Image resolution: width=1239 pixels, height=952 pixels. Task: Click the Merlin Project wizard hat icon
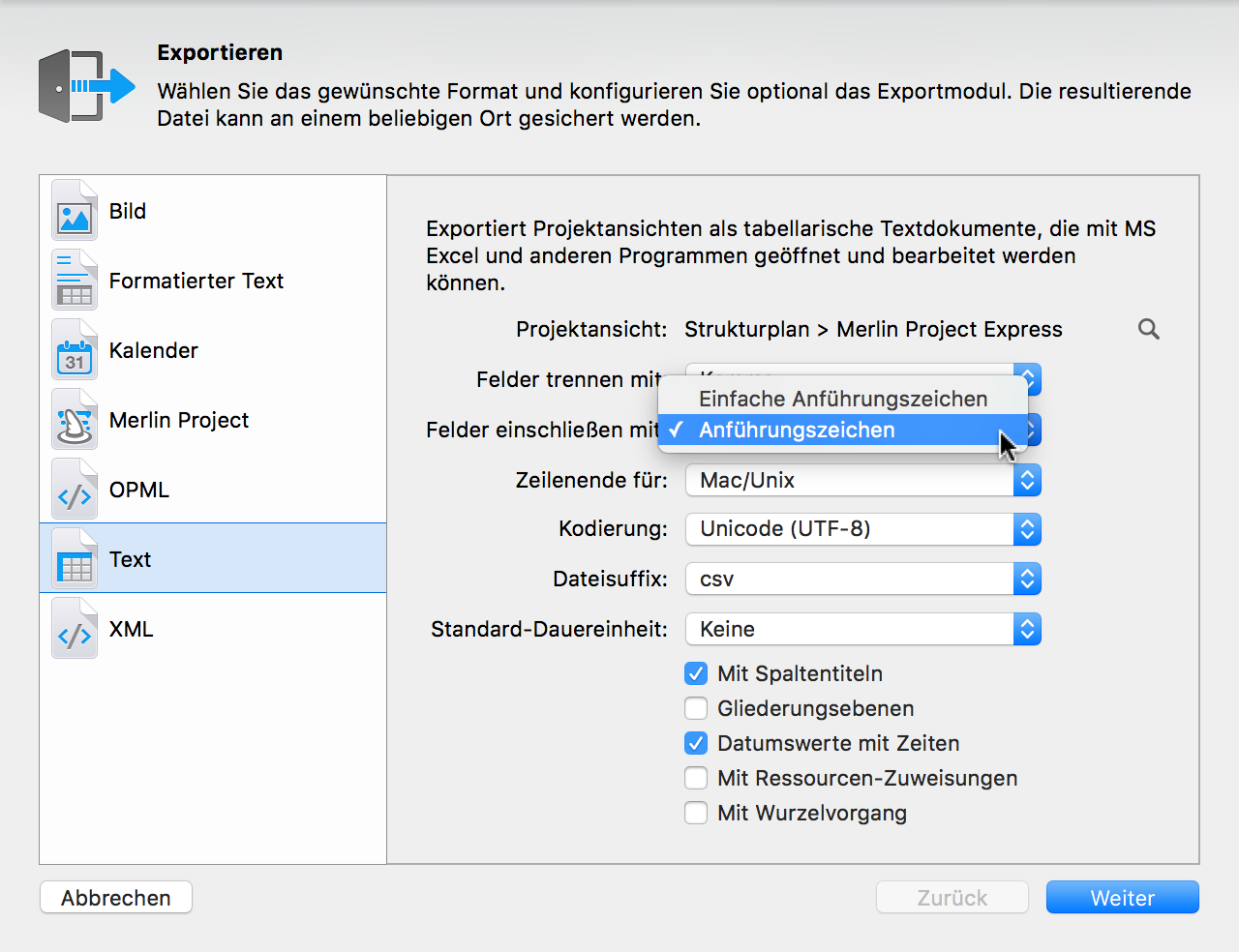(75, 420)
